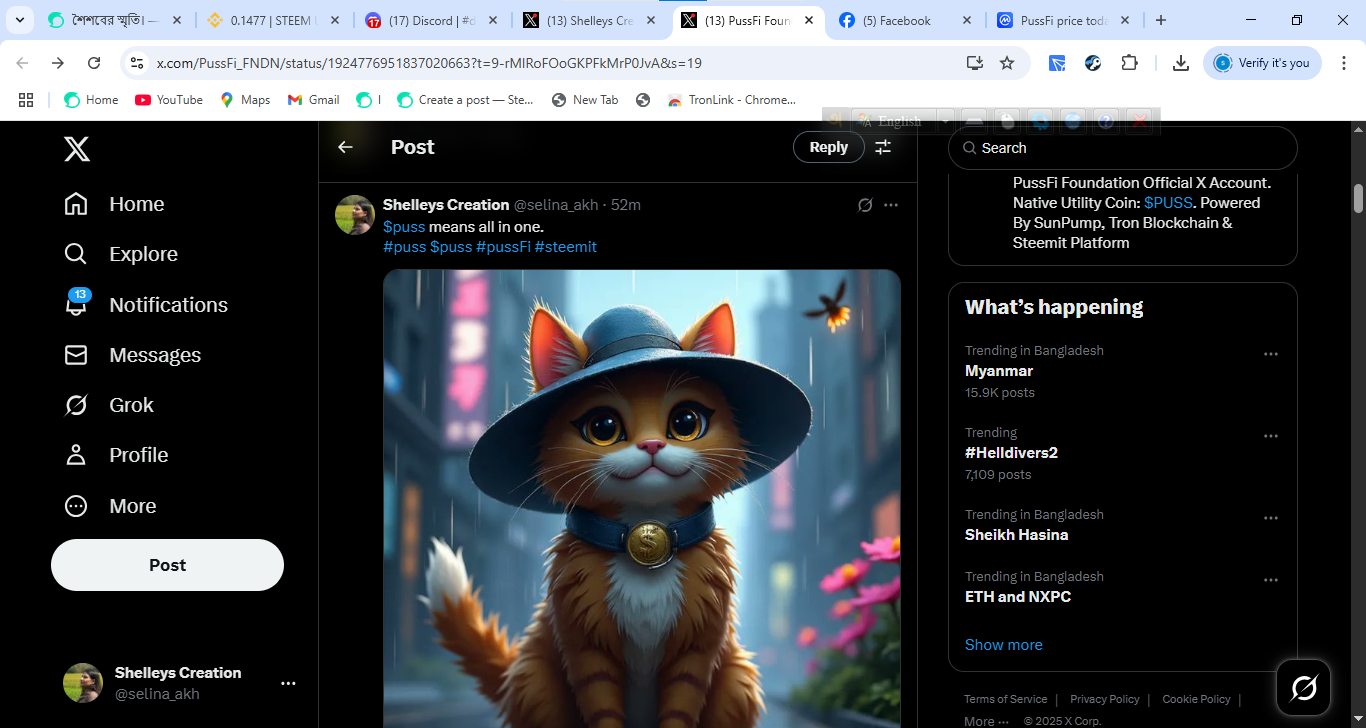The width and height of the screenshot is (1366, 728).
Task: Close the PussFi Foundation tab
Action: pos(807,20)
